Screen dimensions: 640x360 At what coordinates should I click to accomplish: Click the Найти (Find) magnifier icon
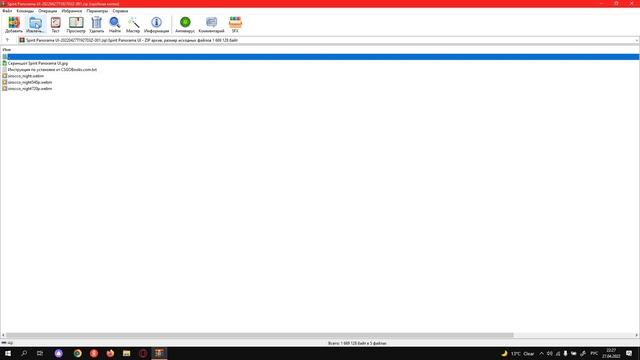tap(115, 24)
